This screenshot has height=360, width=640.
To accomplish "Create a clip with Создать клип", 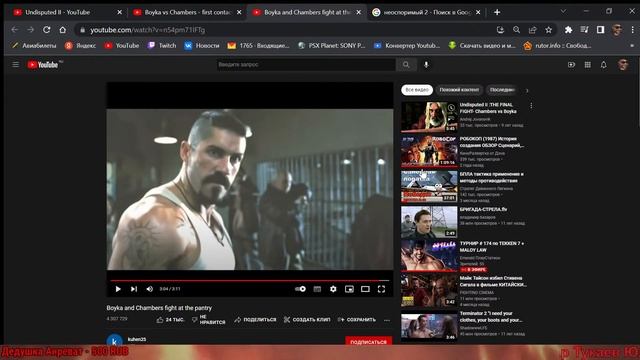I will pos(307,320).
